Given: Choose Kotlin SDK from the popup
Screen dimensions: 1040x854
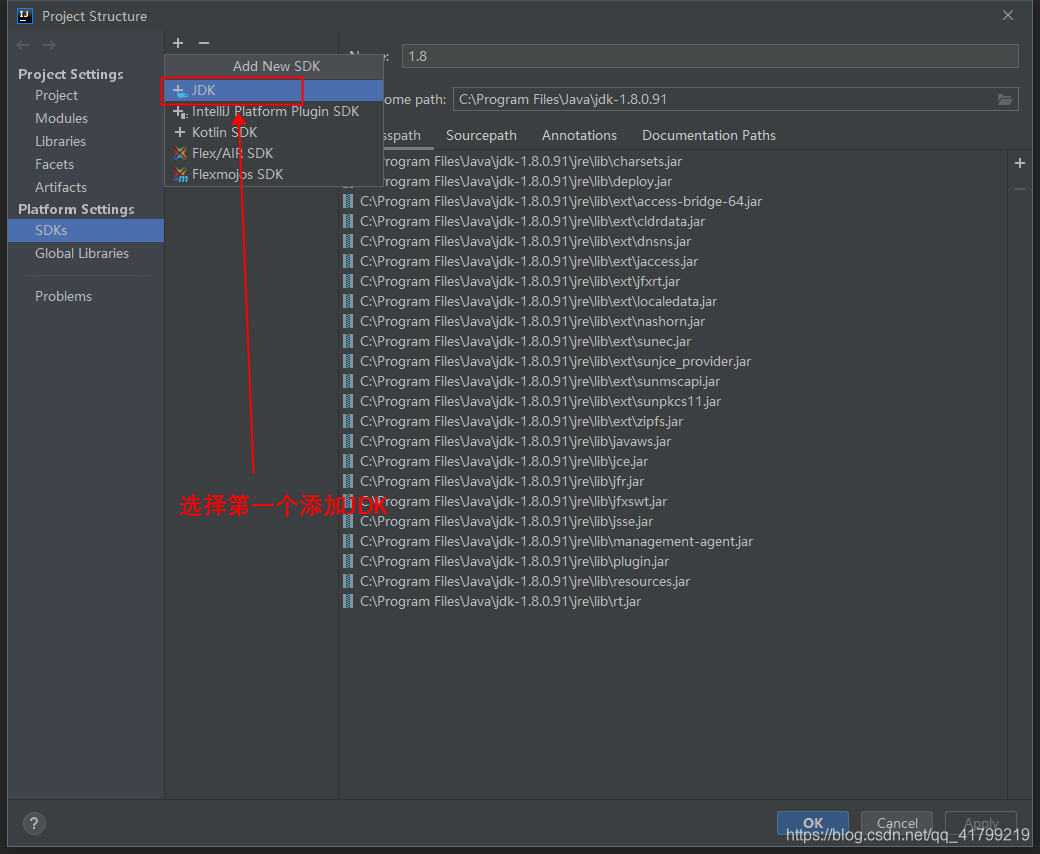Looking at the screenshot, I should pyautogui.click(x=274, y=132).
